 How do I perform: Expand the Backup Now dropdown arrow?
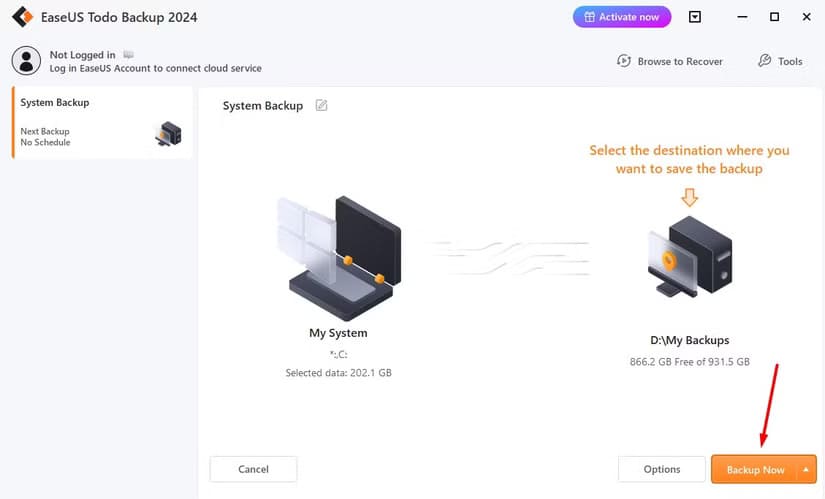(806, 470)
